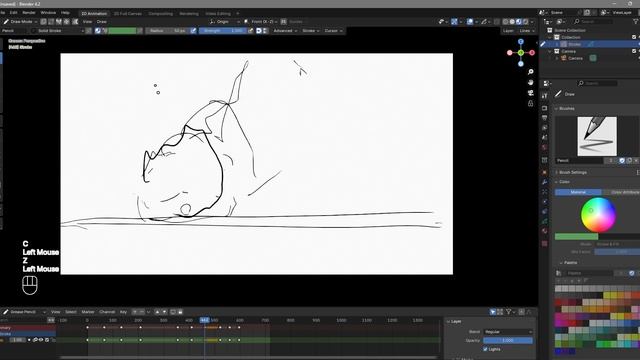Collapse the Collection in outliner
The image size is (640, 360).
(x=550, y=37)
